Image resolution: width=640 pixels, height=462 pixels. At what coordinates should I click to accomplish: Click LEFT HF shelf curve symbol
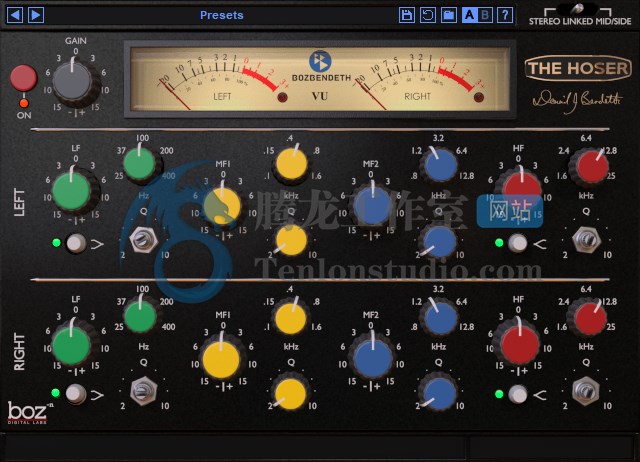(x=540, y=244)
